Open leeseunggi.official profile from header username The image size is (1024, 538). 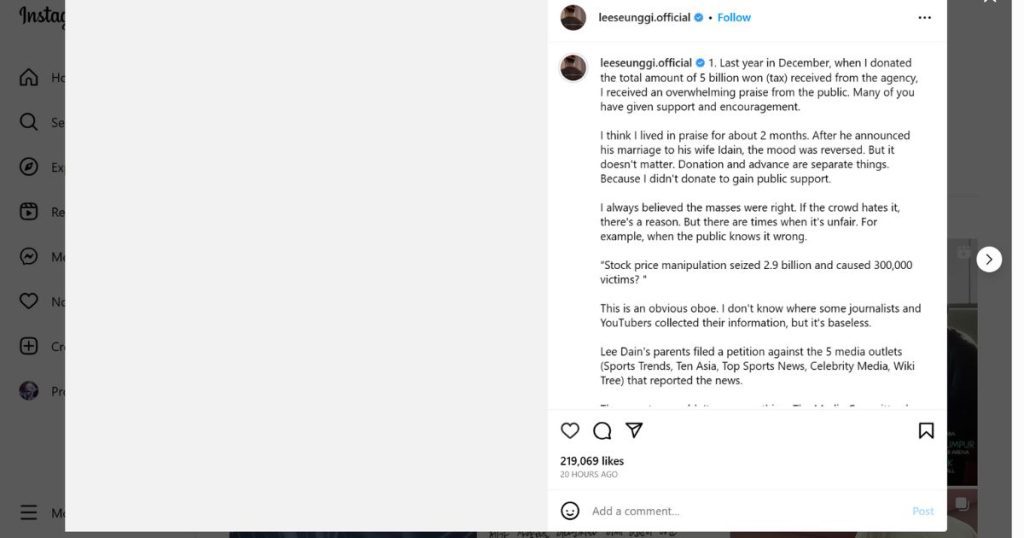pyautogui.click(x=645, y=18)
